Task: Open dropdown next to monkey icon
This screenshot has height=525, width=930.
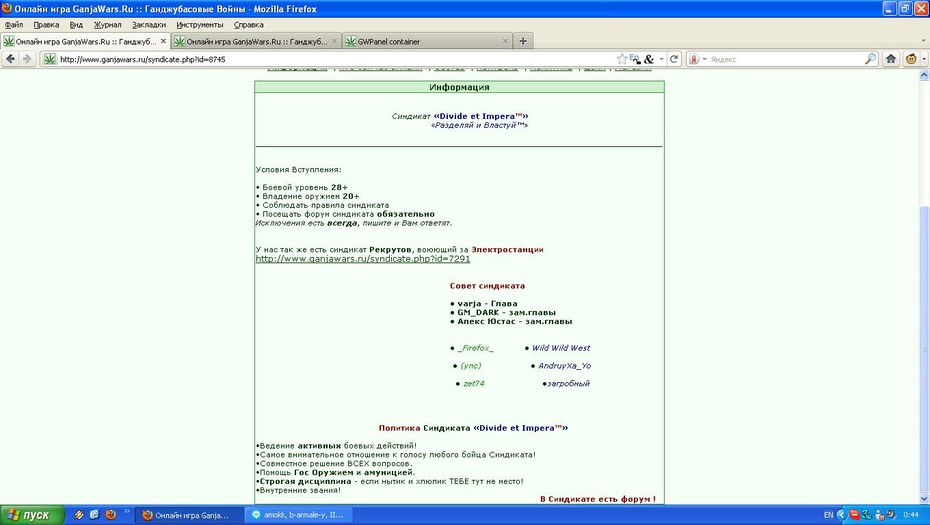Action: (x=923, y=59)
